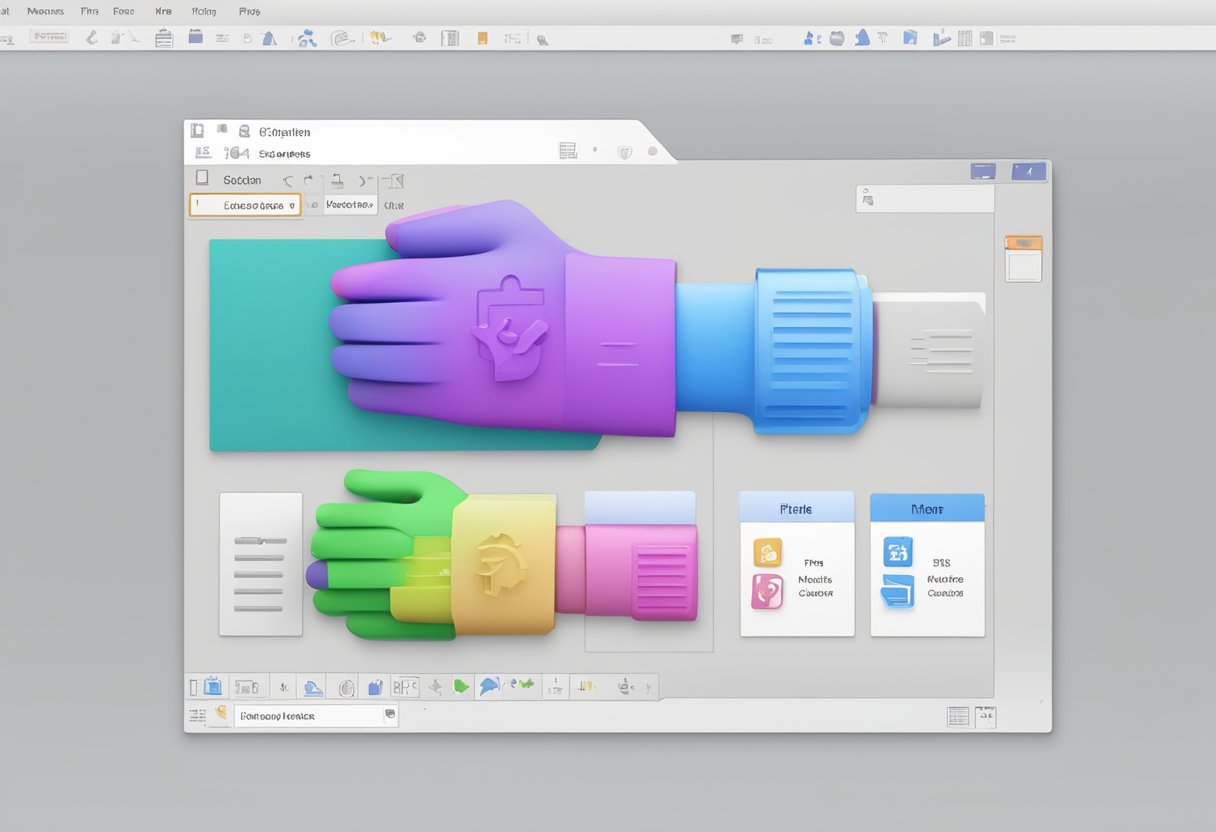The width and height of the screenshot is (1216, 832).
Task: Select the pink app icon in Fleris panel
Action: (767, 591)
